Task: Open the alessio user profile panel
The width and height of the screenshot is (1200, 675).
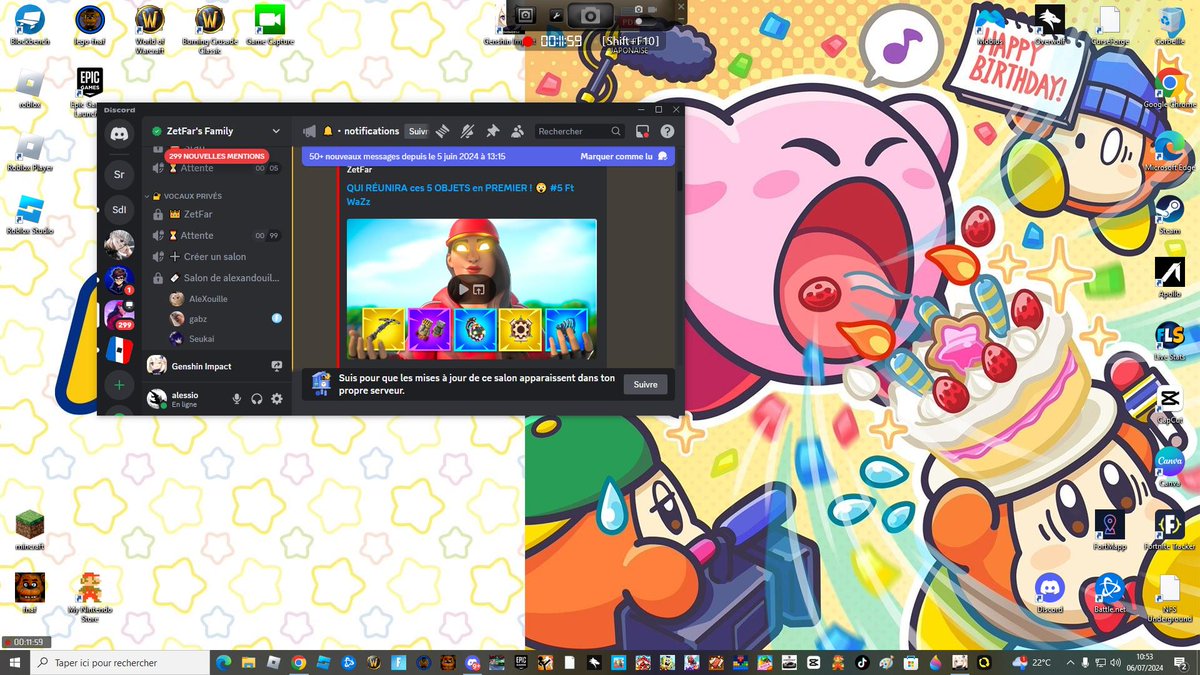Action: pos(184,399)
